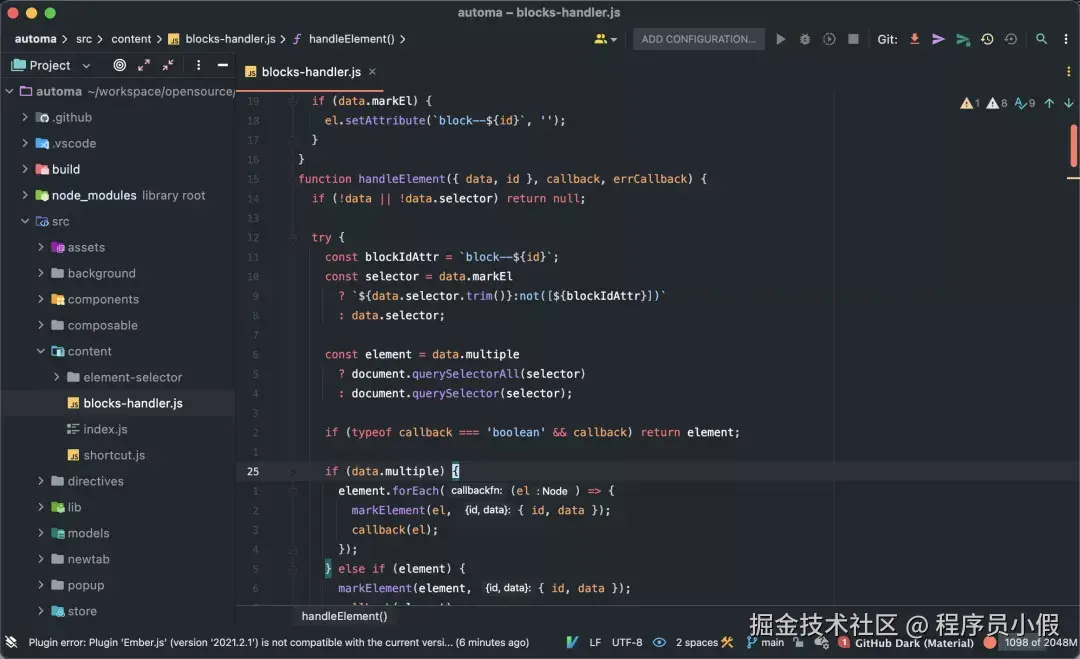Viewport: 1080px width, 659px height.
Task: Open Git branch main widget
Action: point(765,642)
